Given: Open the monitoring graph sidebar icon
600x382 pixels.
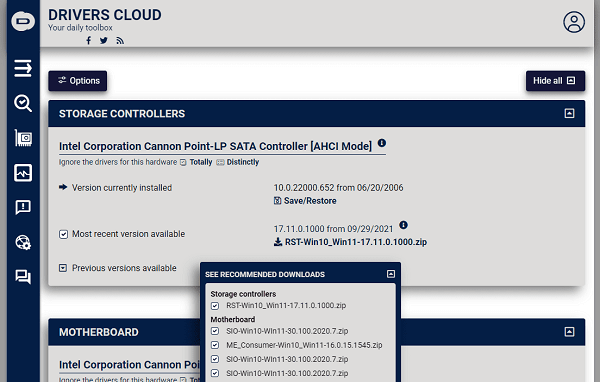Looking at the screenshot, I should (23, 173).
